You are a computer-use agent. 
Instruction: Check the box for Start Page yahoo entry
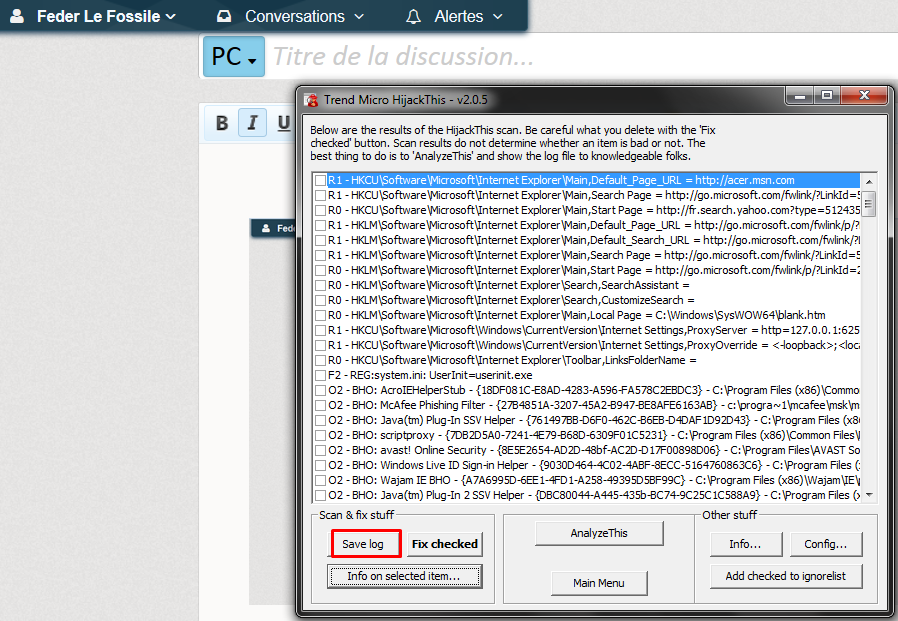click(x=321, y=210)
